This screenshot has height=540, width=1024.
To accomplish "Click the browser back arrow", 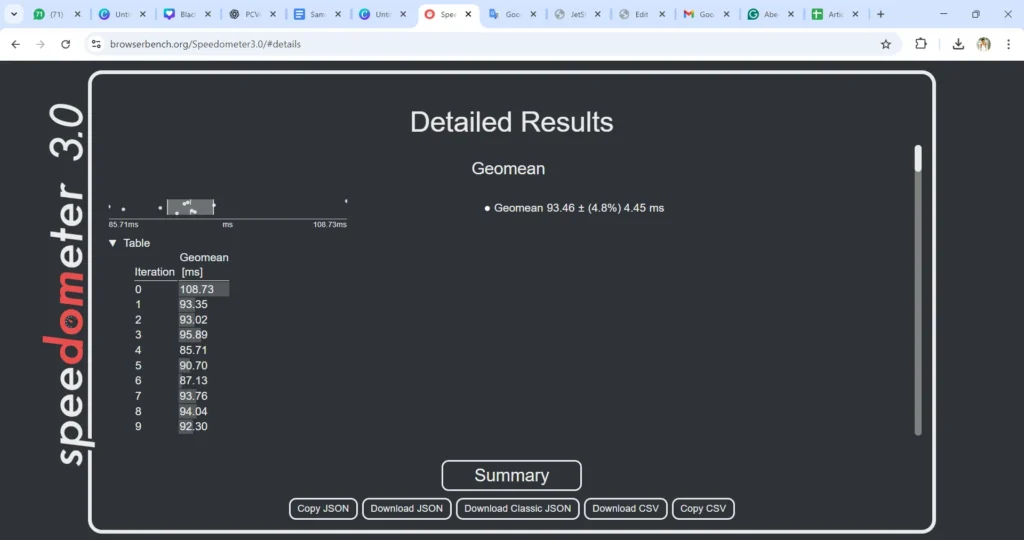I will [16, 44].
